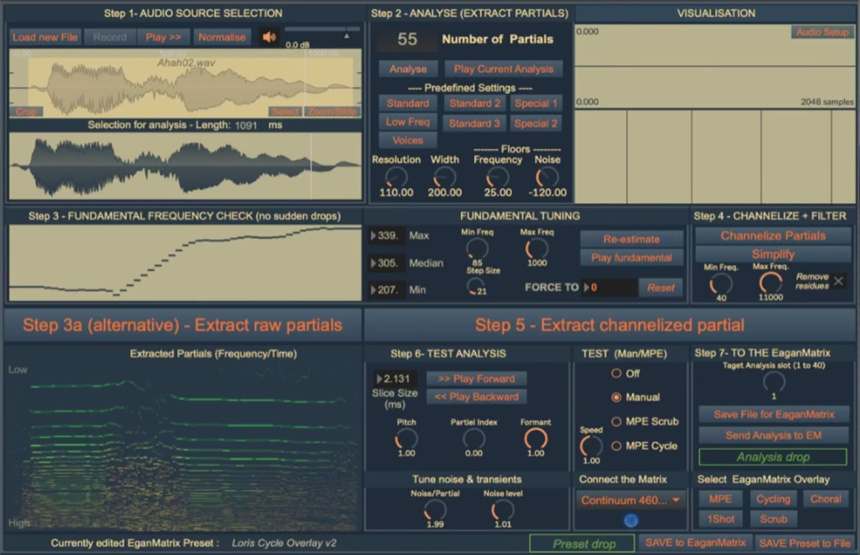The height and width of the screenshot is (555, 860).
Task: Toggle the Remove residues X box
Action: pyautogui.click(x=838, y=281)
